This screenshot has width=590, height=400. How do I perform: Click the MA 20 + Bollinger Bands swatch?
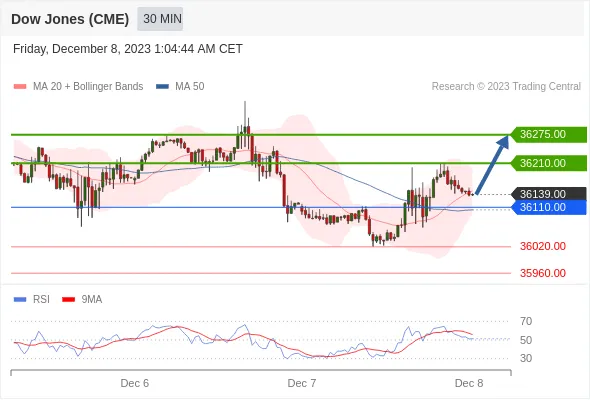(x=20, y=87)
